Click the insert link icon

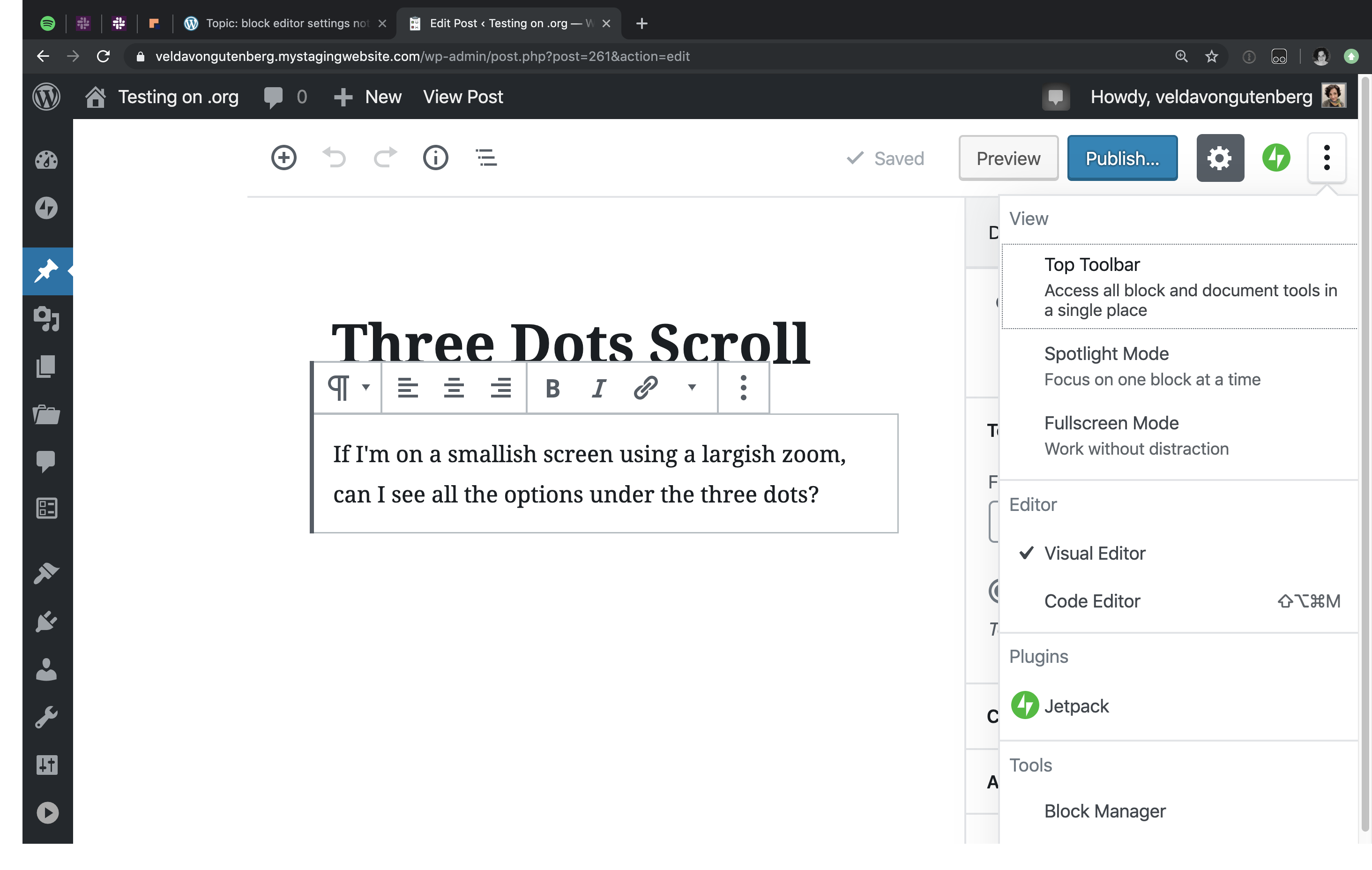(646, 388)
